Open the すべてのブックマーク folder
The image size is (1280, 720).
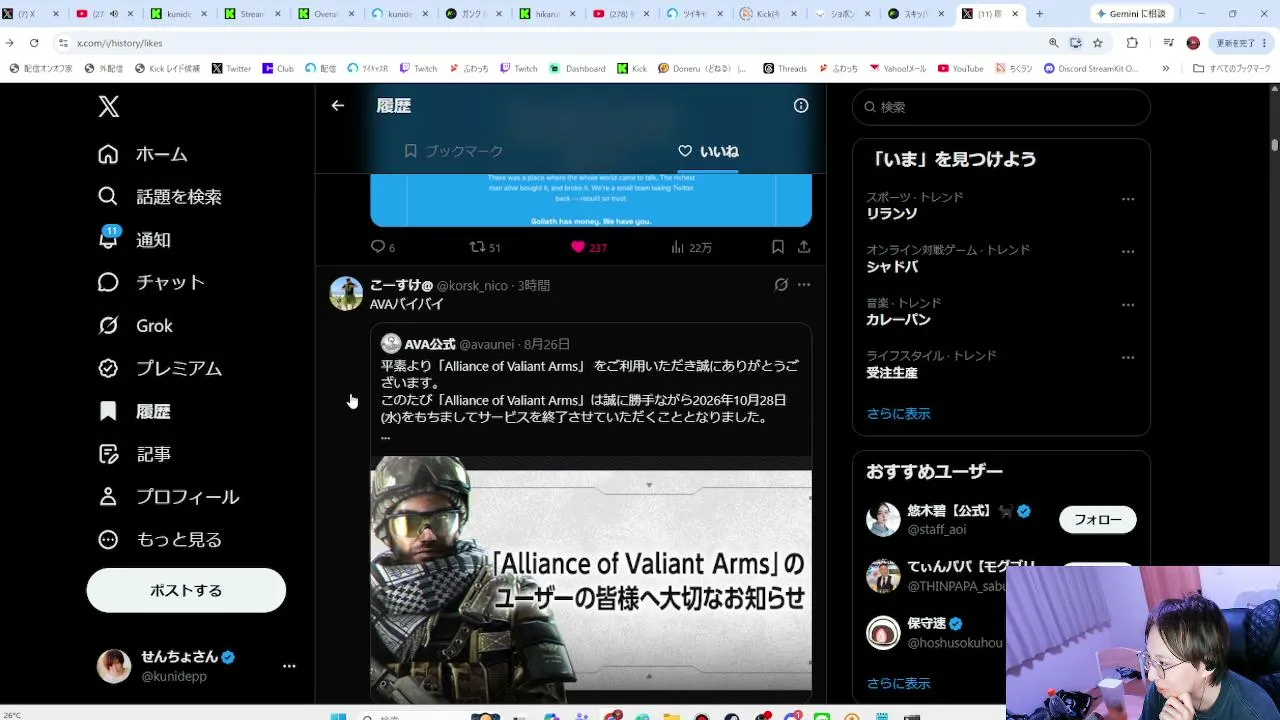[x=1231, y=68]
